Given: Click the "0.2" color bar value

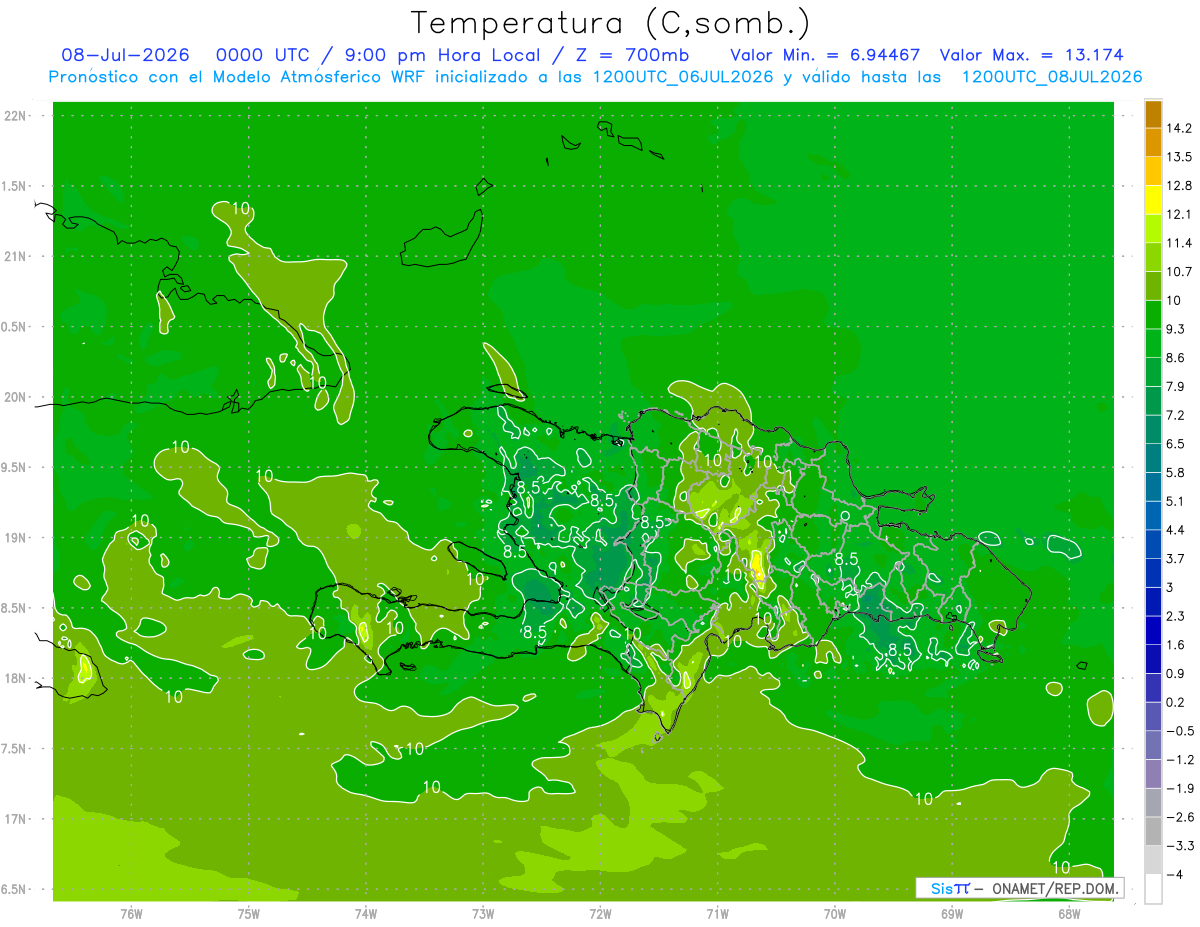Looking at the screenshot, I should point(1177,702).
